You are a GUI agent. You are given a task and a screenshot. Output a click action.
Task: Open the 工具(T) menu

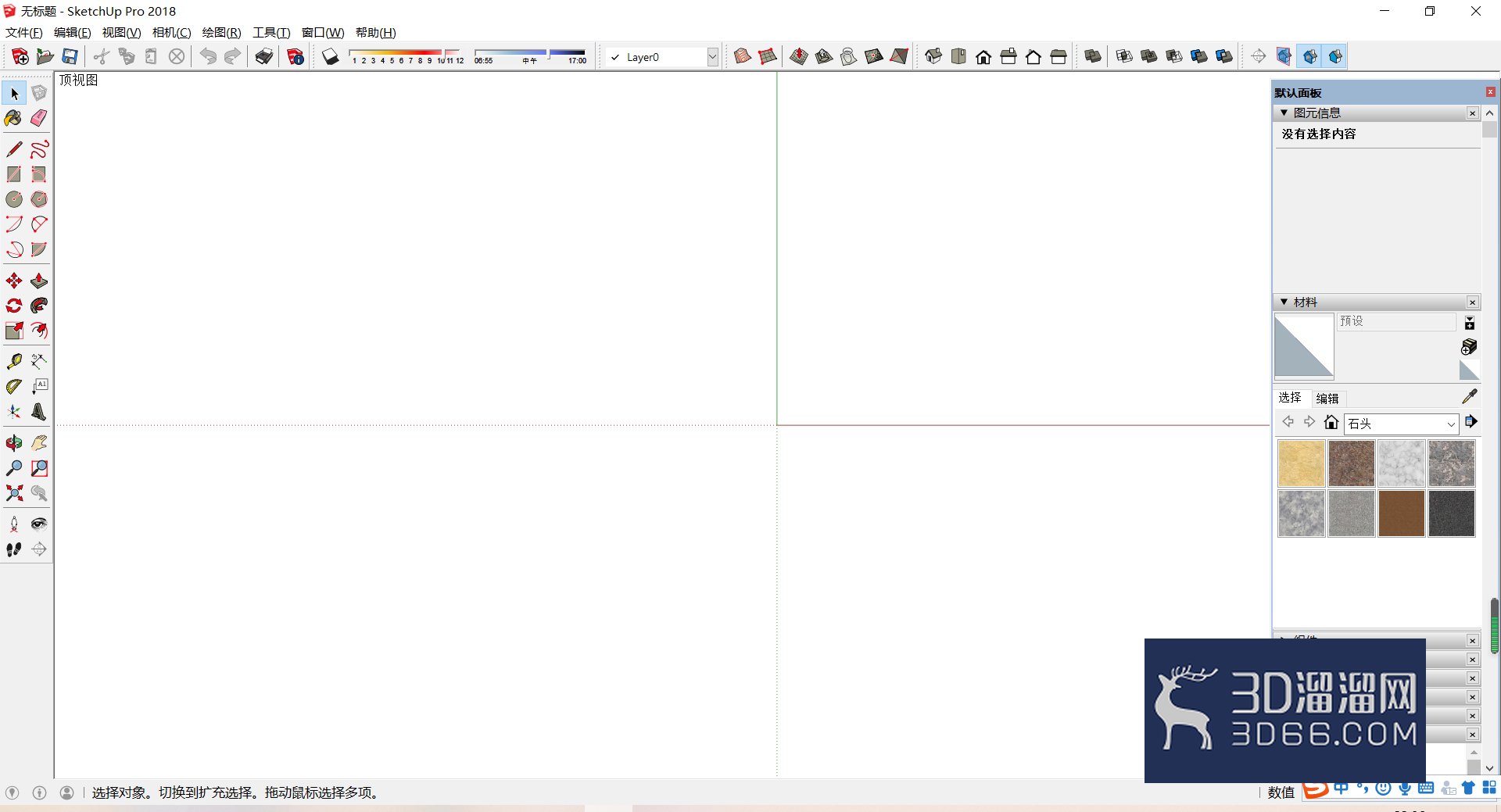click(271, 33)
